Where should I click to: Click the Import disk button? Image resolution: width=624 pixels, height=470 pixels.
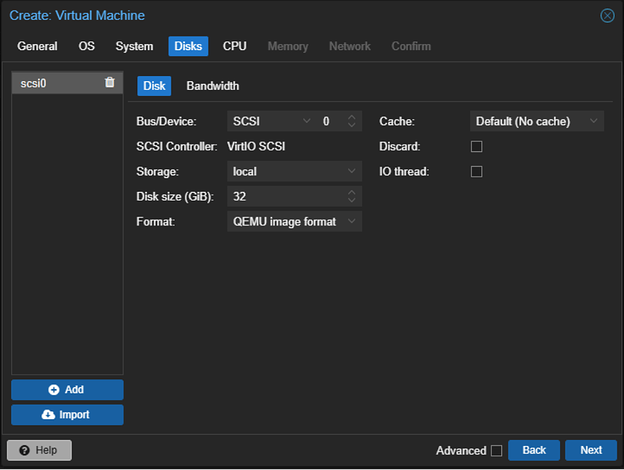click(67, 415)
